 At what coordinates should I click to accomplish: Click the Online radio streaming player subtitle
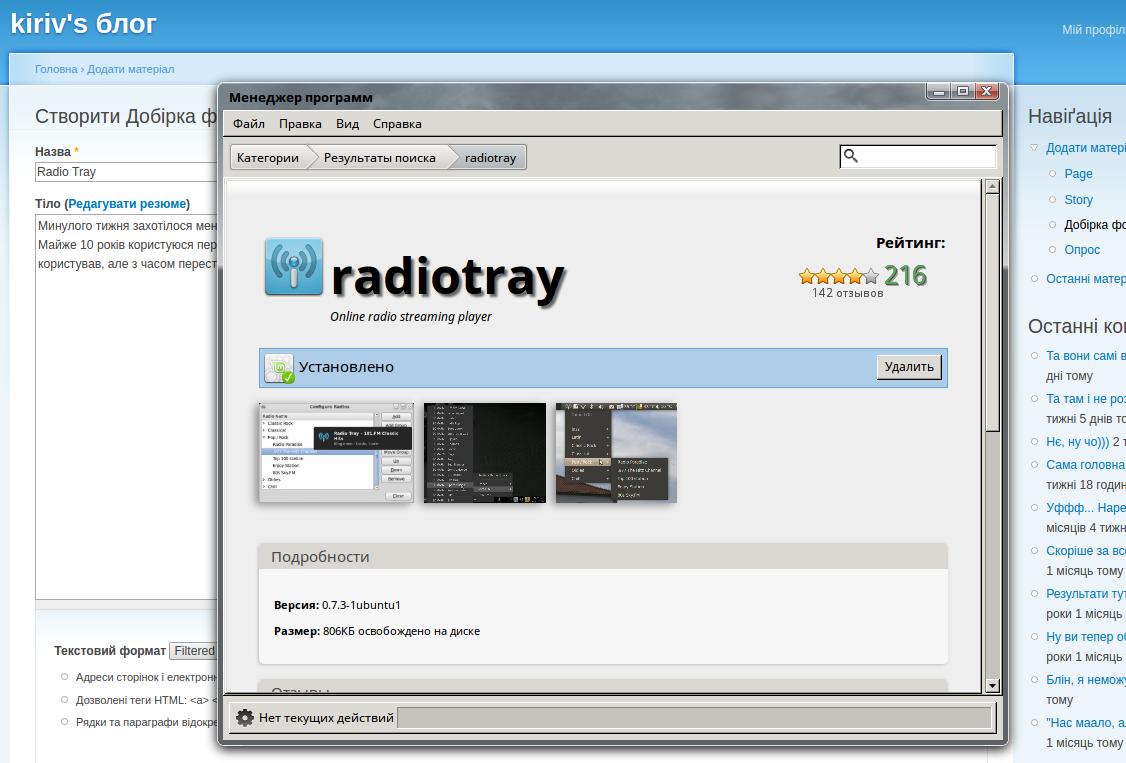coord(411,317)
